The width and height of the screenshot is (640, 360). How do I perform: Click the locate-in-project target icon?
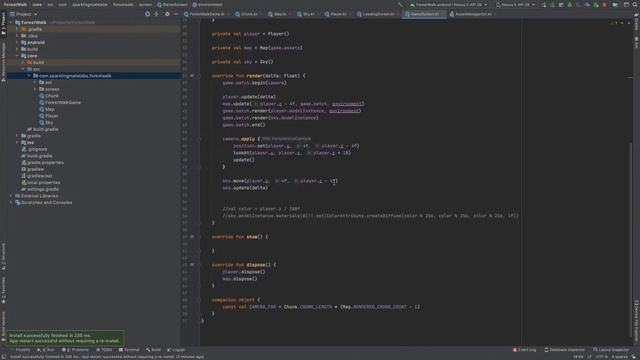click(x=147, y=14)
